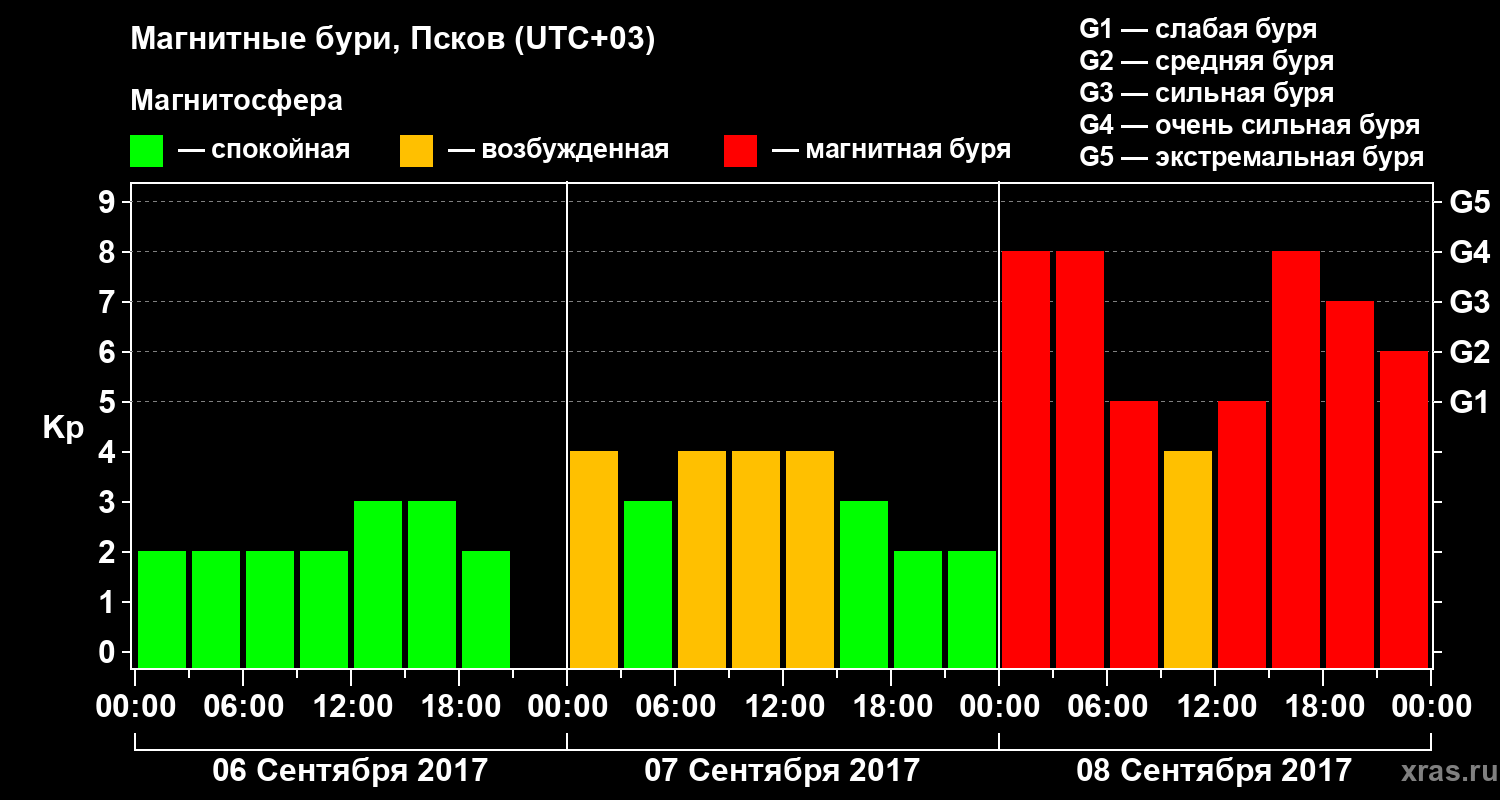The image size is (1500, 800).
Task: Click the first '00:00' label at chart start
Action: 135,706
